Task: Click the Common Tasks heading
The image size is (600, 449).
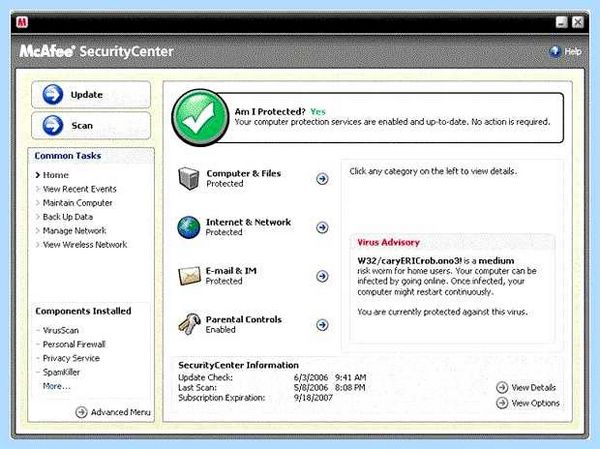Action: [68, 156]
